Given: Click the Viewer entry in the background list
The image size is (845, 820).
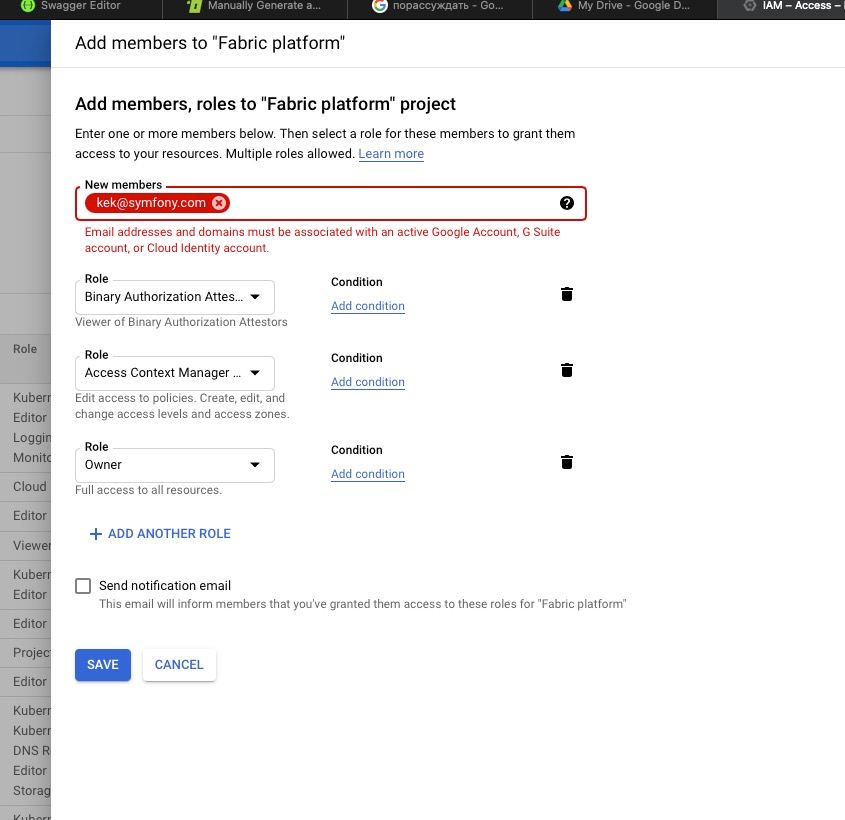Looking at the screenshot, I should [32, 546].
